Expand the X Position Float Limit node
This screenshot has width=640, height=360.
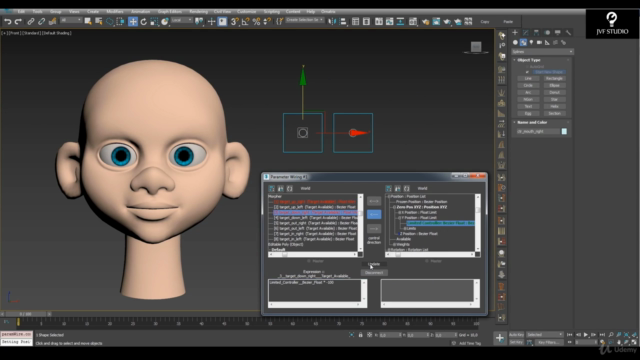tap(399, 213)
